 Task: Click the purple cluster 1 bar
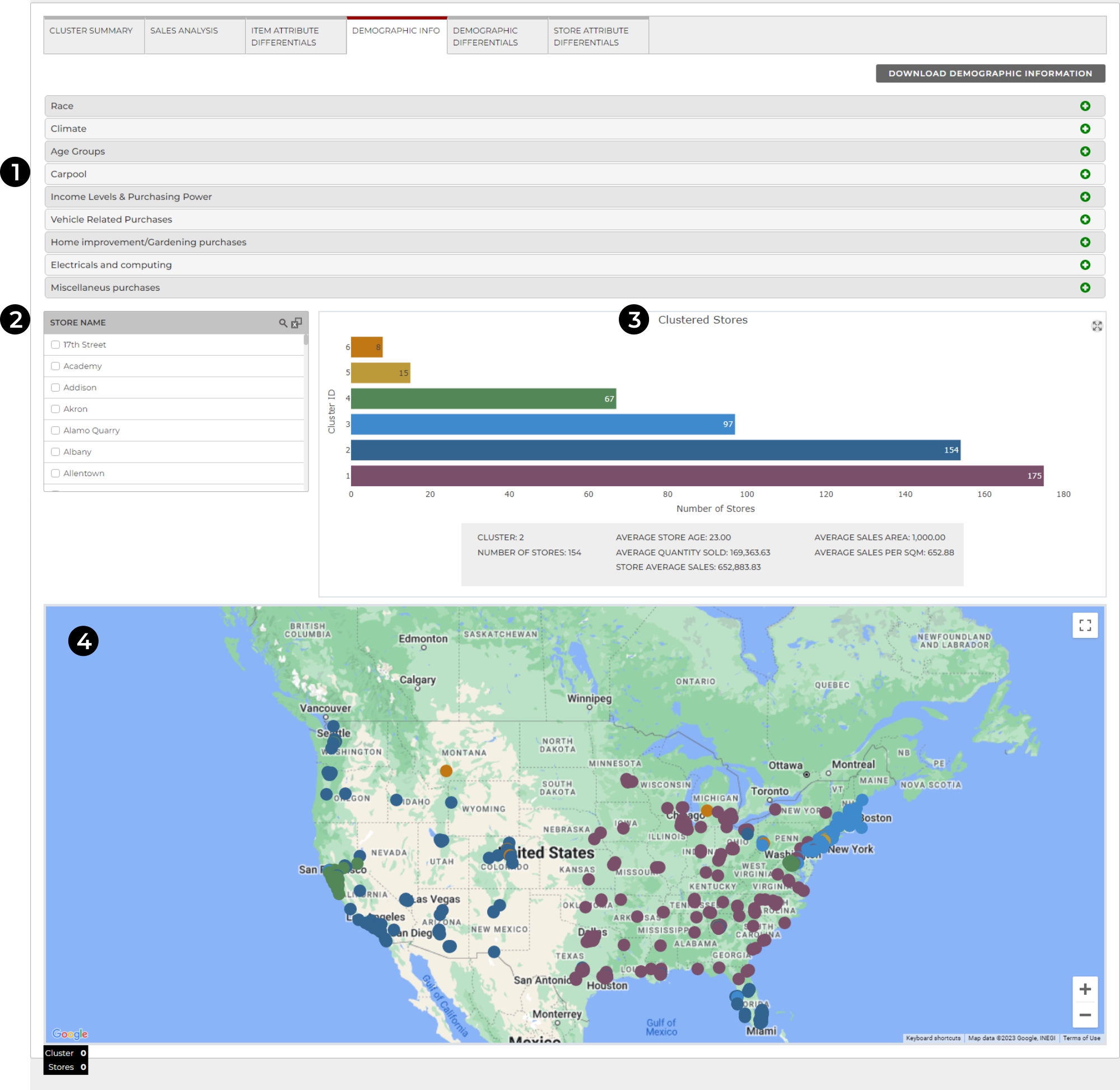coord(697,476)
